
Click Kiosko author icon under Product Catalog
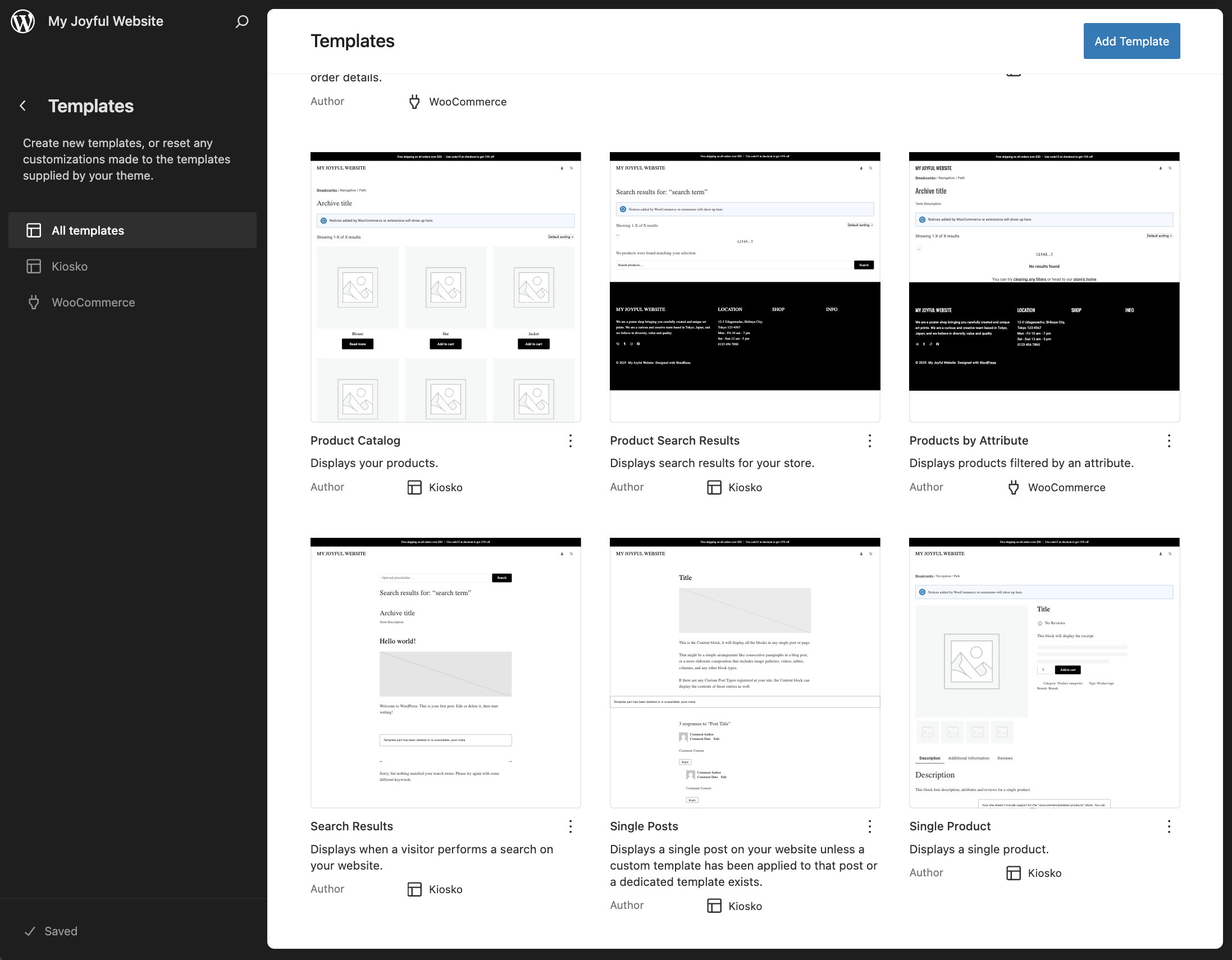click(414, 487)
